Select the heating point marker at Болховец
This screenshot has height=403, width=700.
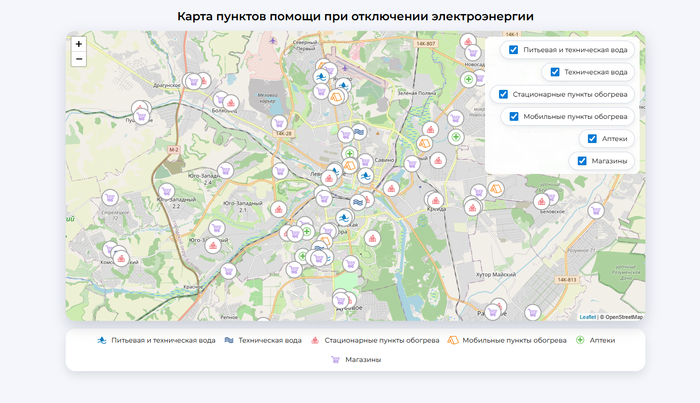point(231,103)
